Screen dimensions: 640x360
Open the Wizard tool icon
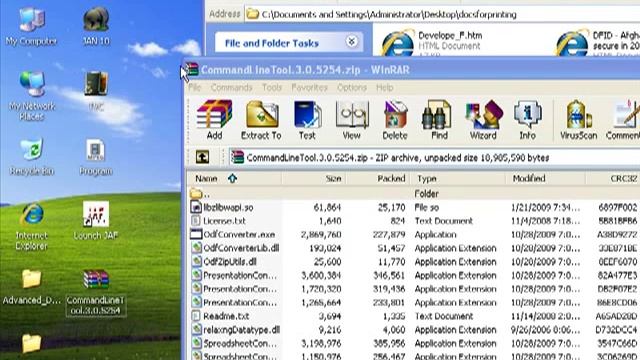[483, 120]
